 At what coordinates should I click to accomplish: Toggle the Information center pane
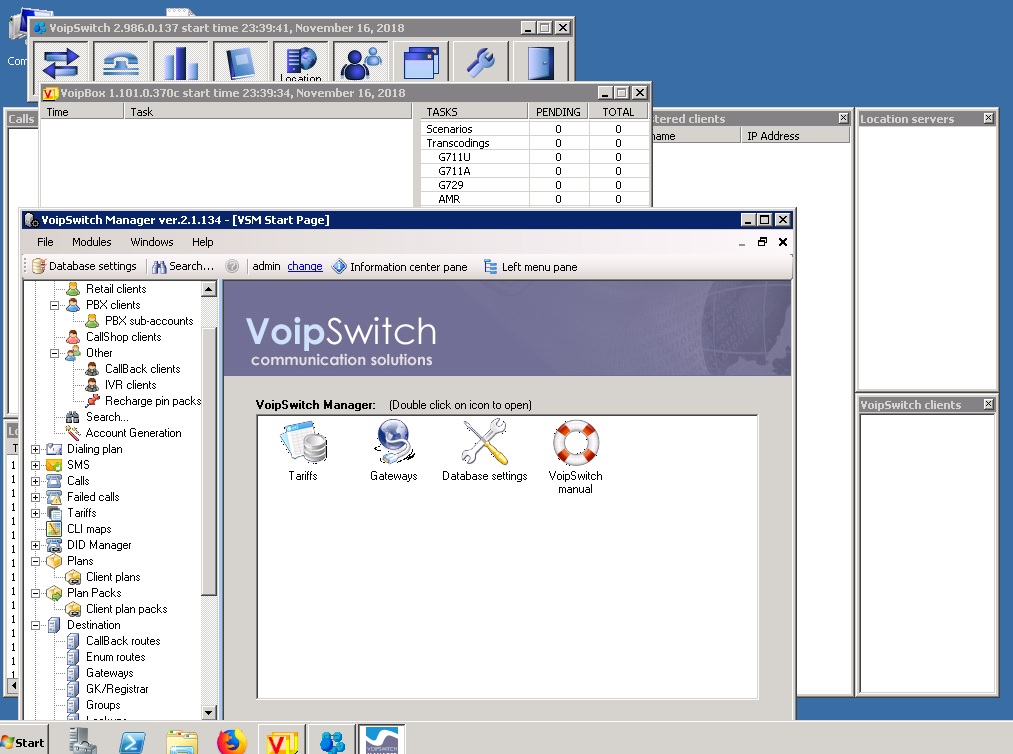point(400,267)
